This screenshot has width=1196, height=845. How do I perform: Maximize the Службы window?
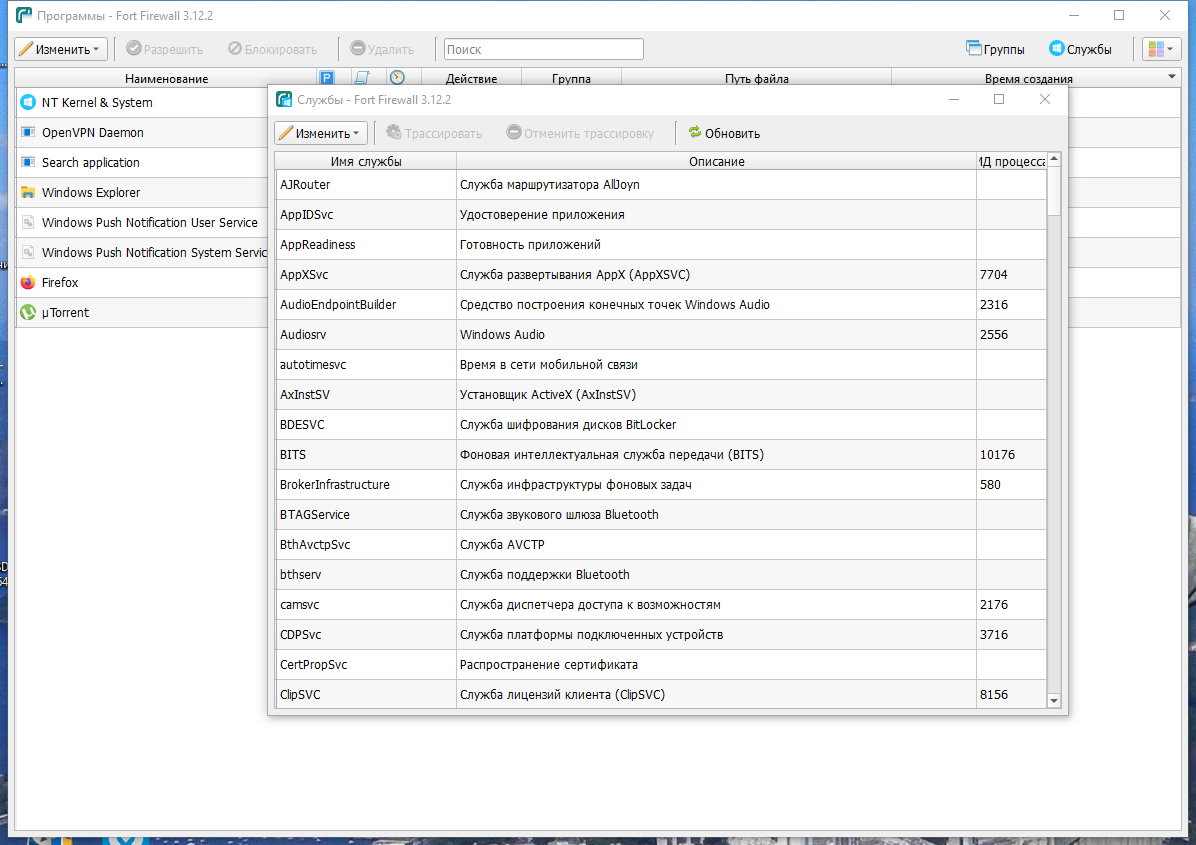pyautogui.click(x=999, y=99)
